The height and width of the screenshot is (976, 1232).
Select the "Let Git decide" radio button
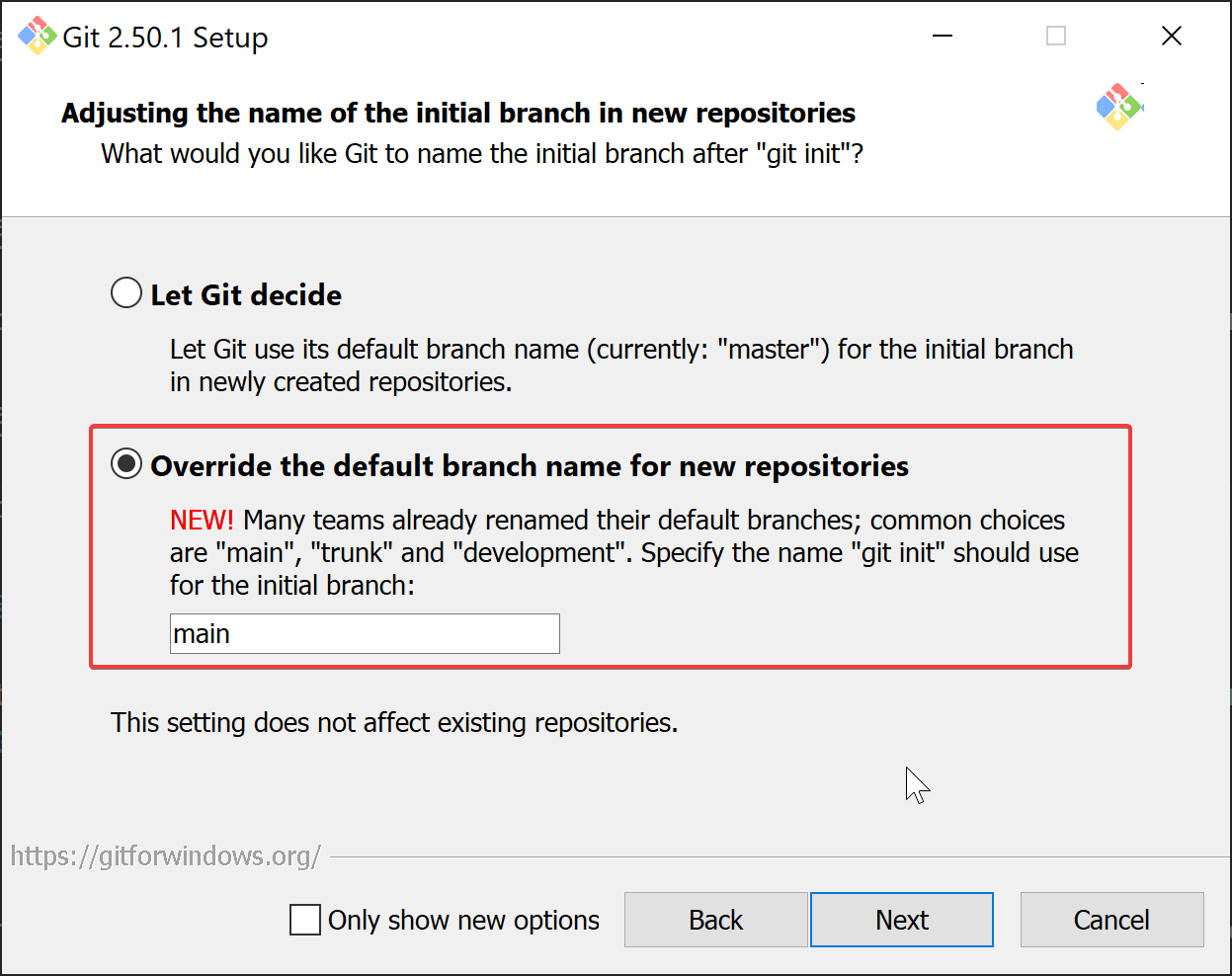pos(126,293)
